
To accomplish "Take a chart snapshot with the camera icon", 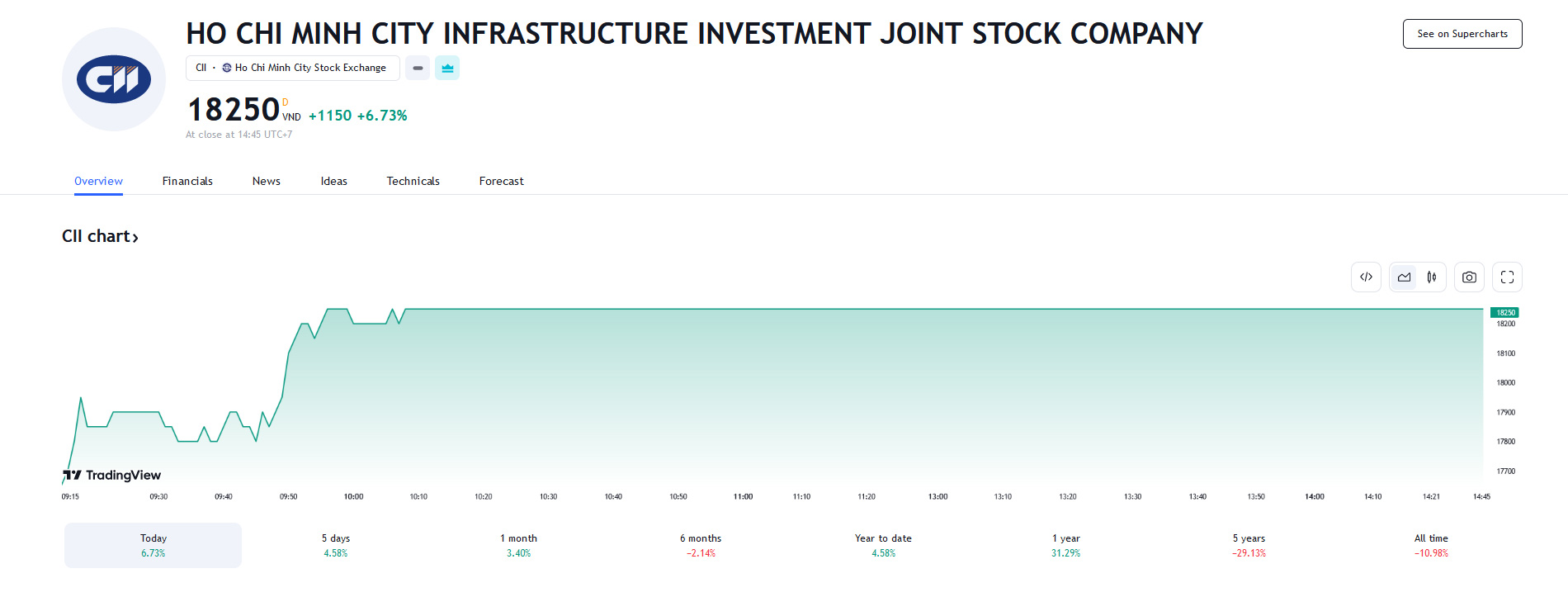I will click(1469, 277).
